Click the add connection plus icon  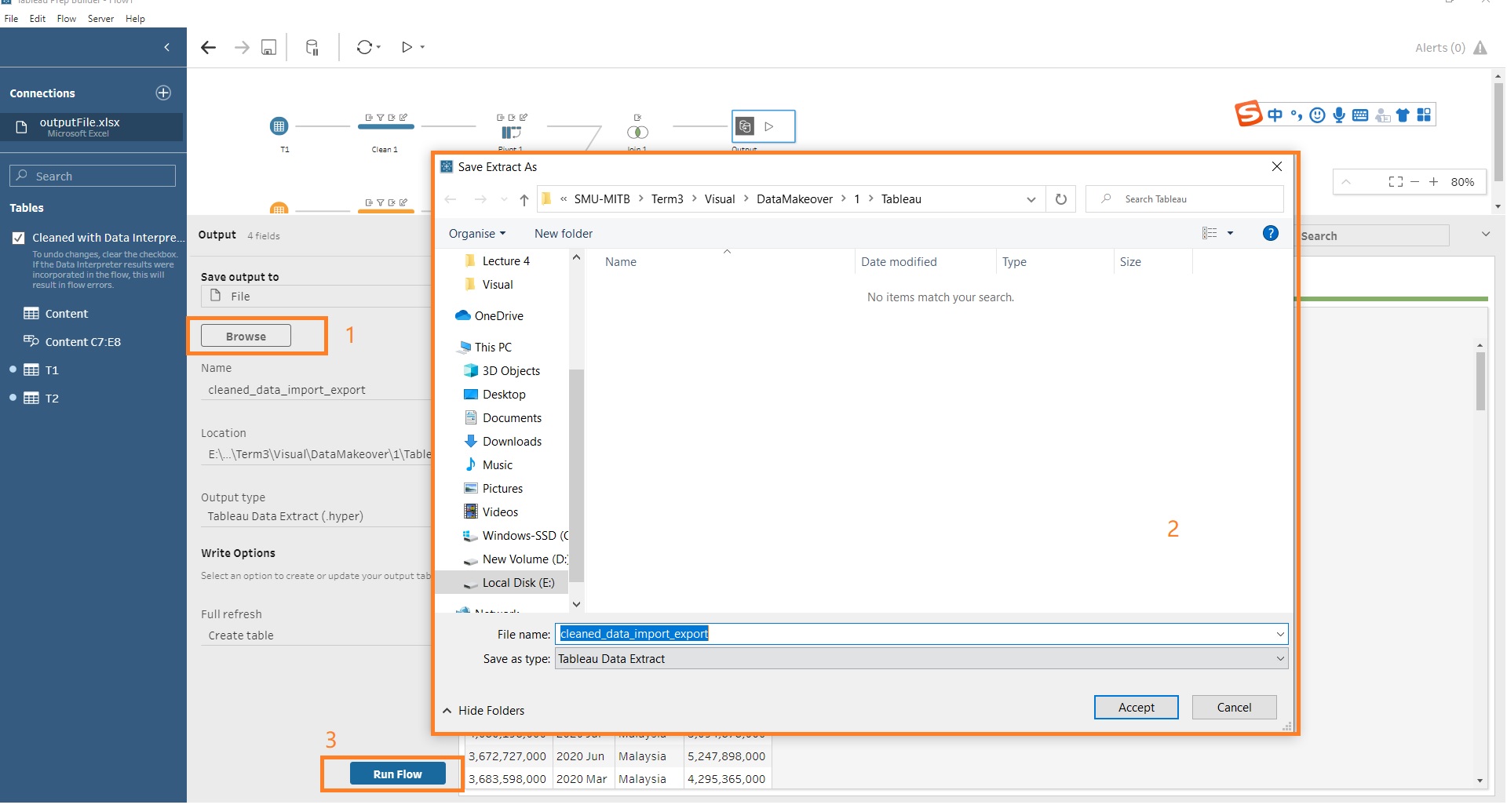[163, 93]
